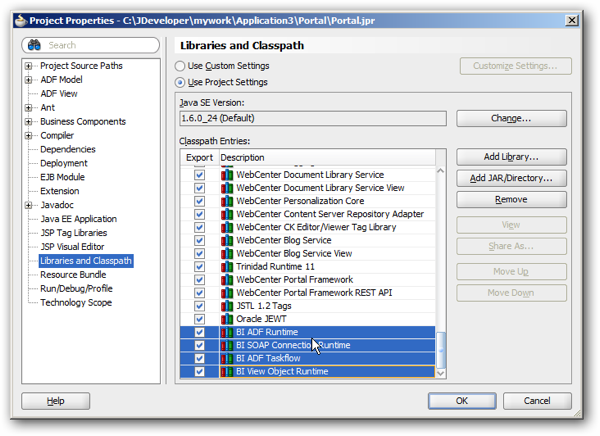Click library icon of WebCenter Personalization Core
The image size is (600, 436).
pos(227,201)
